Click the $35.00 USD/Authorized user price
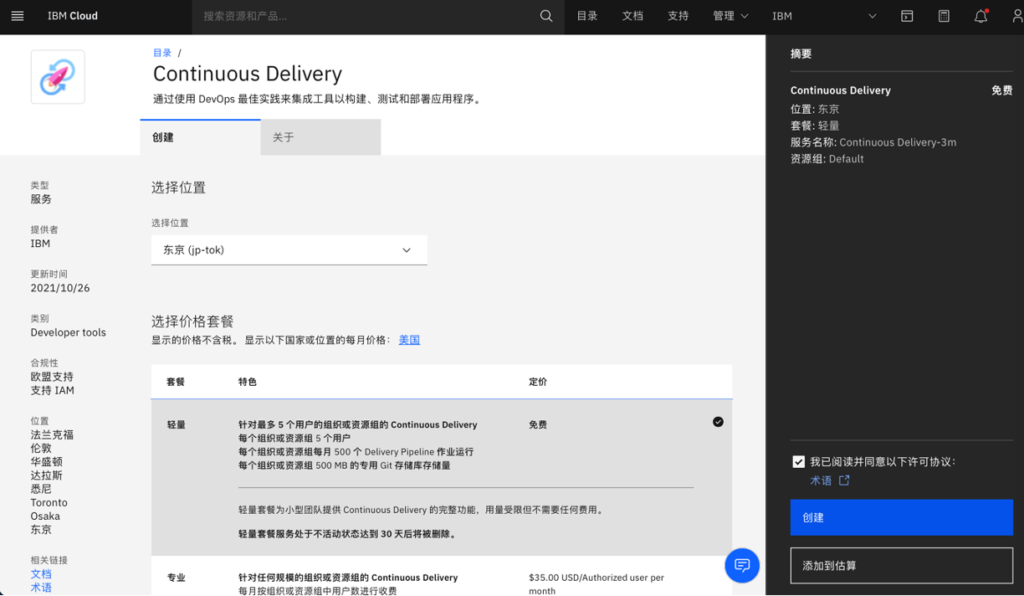Image resolution: width=1024 pixels, height=596 pixels. click(x=596, y=584)
